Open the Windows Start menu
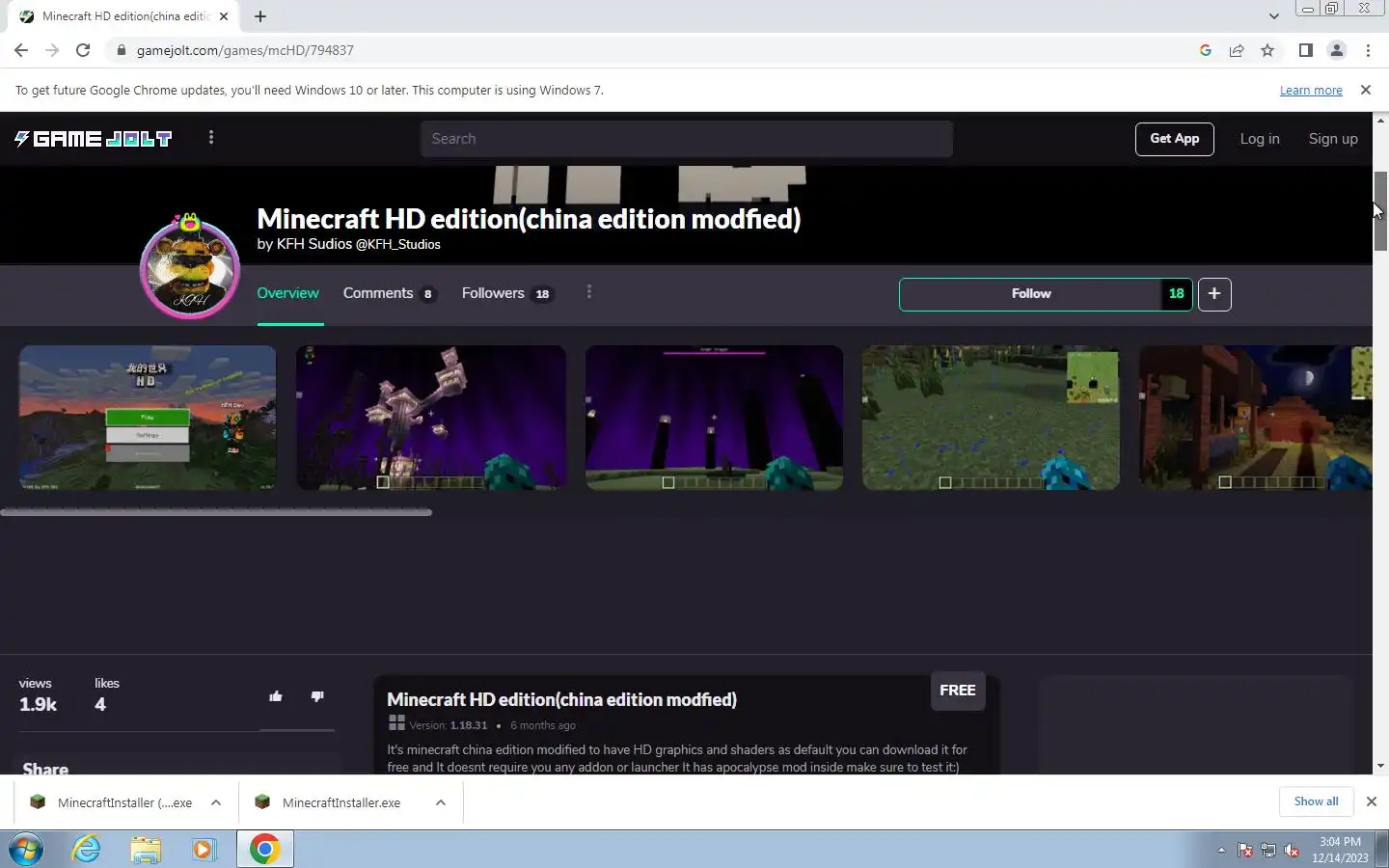 (26, 850)
